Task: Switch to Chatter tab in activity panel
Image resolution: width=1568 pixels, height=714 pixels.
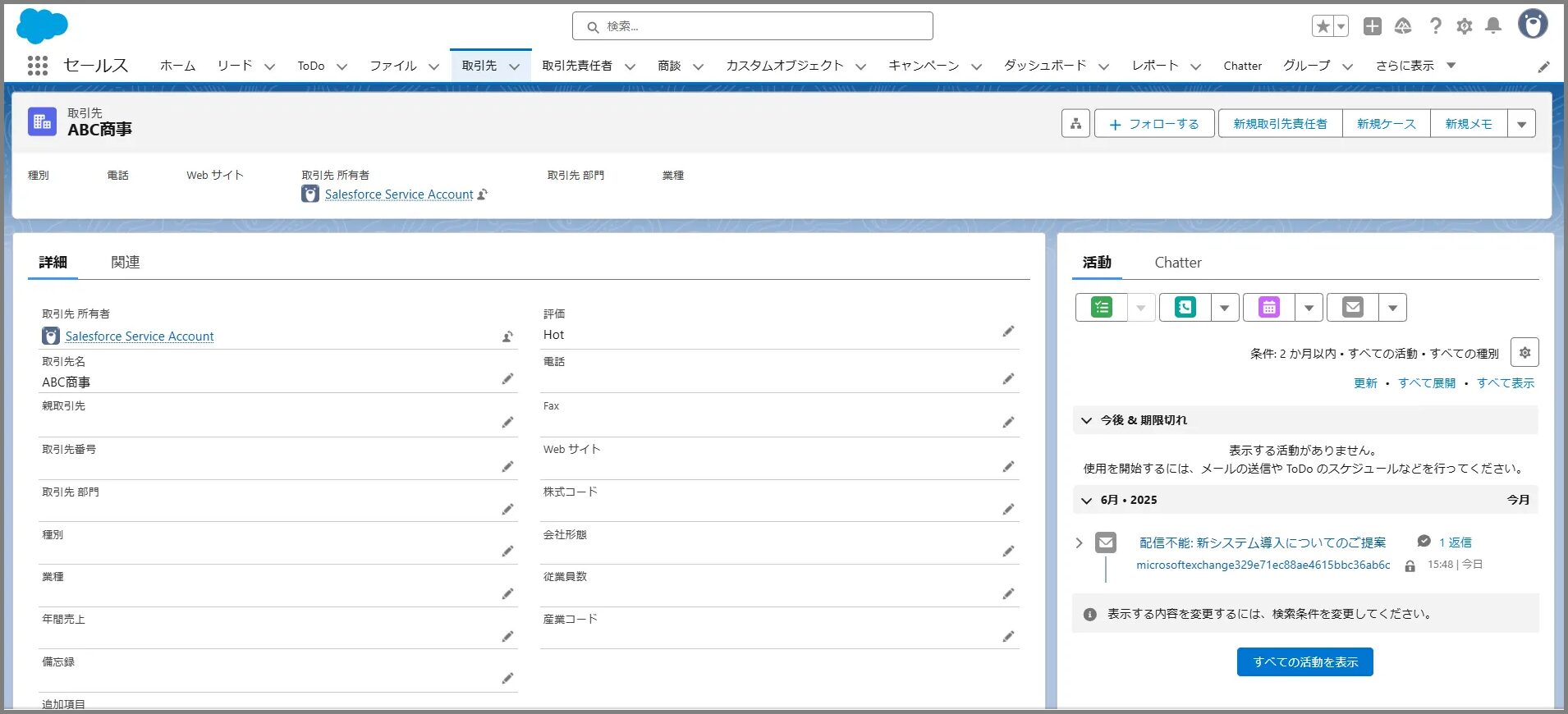Action: pyautogui.click(x=1178, y=263)
